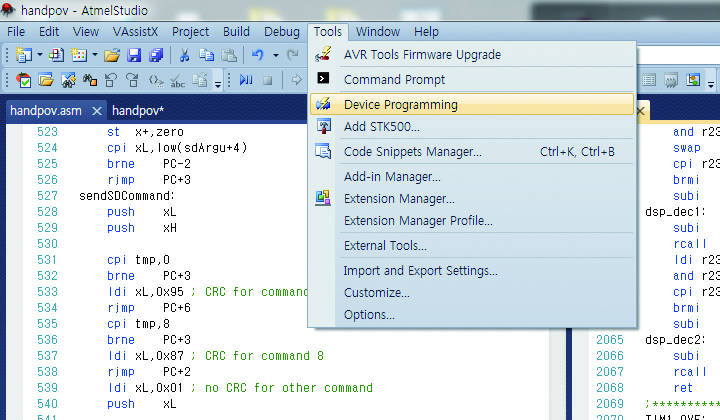The width and height of the screenshot is (720, 420).
Task: Open the Window menu
Action: click(x=378, y=32)
